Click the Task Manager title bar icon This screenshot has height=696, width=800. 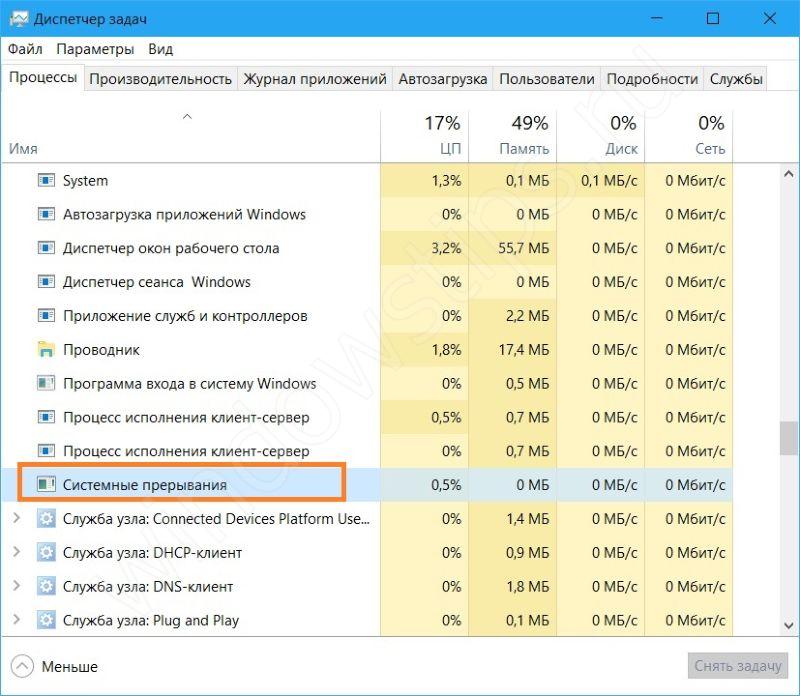(x=19, y=19)
